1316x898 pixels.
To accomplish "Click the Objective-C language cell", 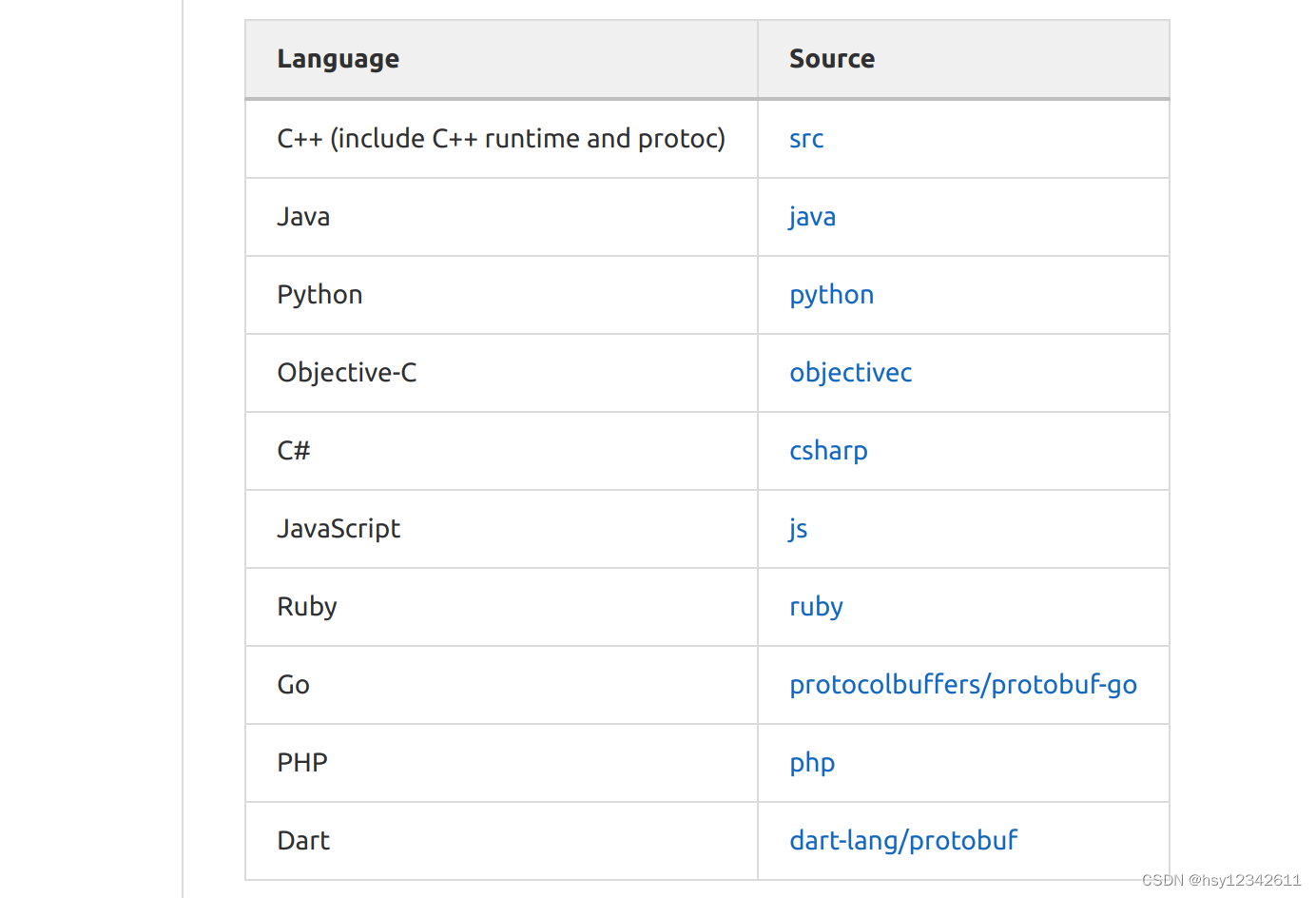I will click(346, 373).
